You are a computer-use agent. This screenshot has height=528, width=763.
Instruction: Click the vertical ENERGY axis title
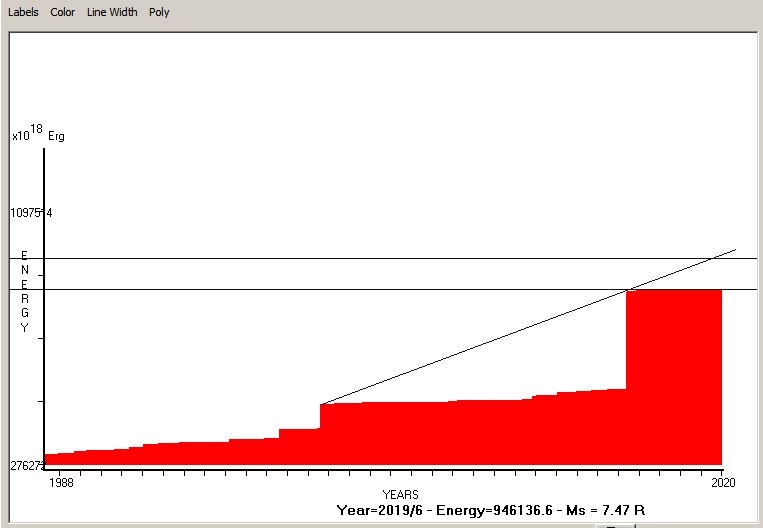[24, 292]
